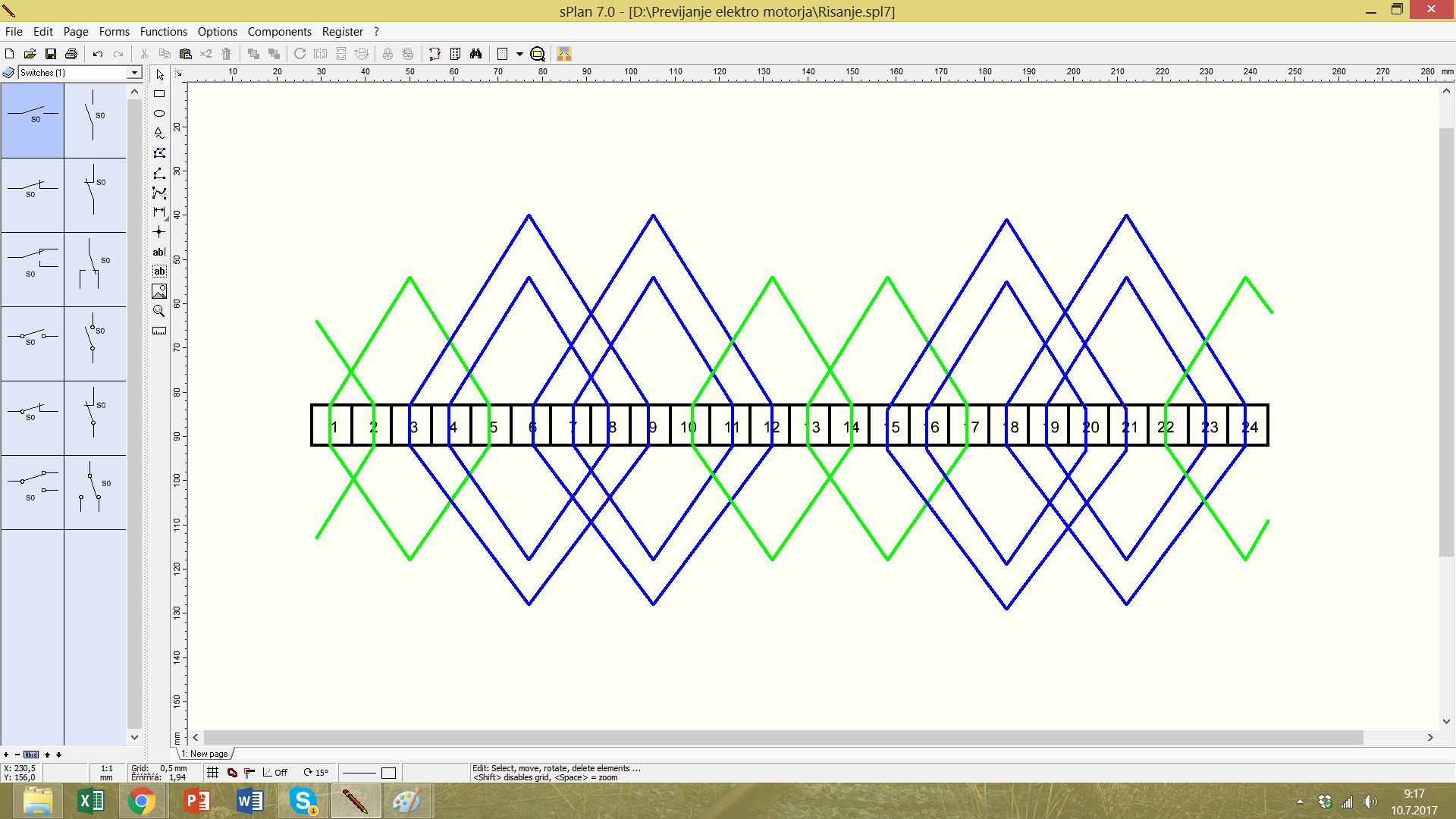Screen dimensions: 1456x819
Task: Toggle grid snap in status bar
Action: [x=213, y=773]
